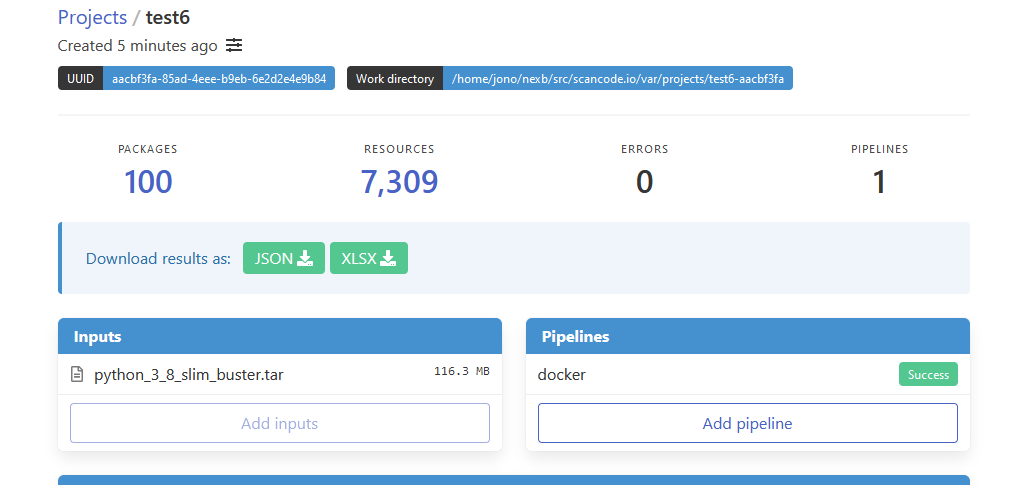Screen dimensions: 1025x485
Task: Click the 'Created 5 minutes ago' text
Action: [x=137, y=46]
